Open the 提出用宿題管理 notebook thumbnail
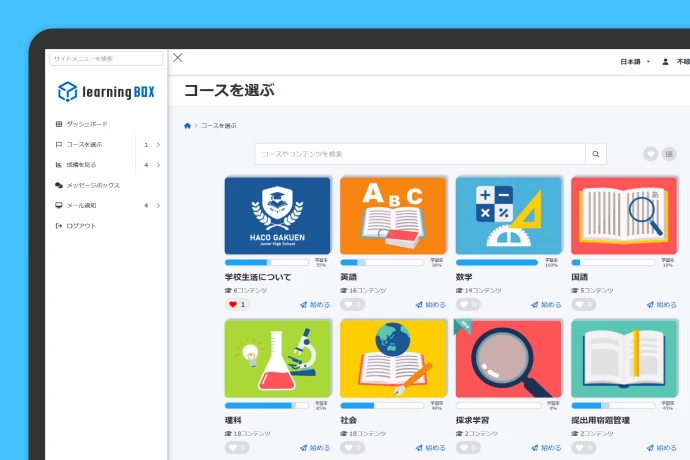Image resolution: width=690 pixels, height=460 pixels. (x=624, y=359)
